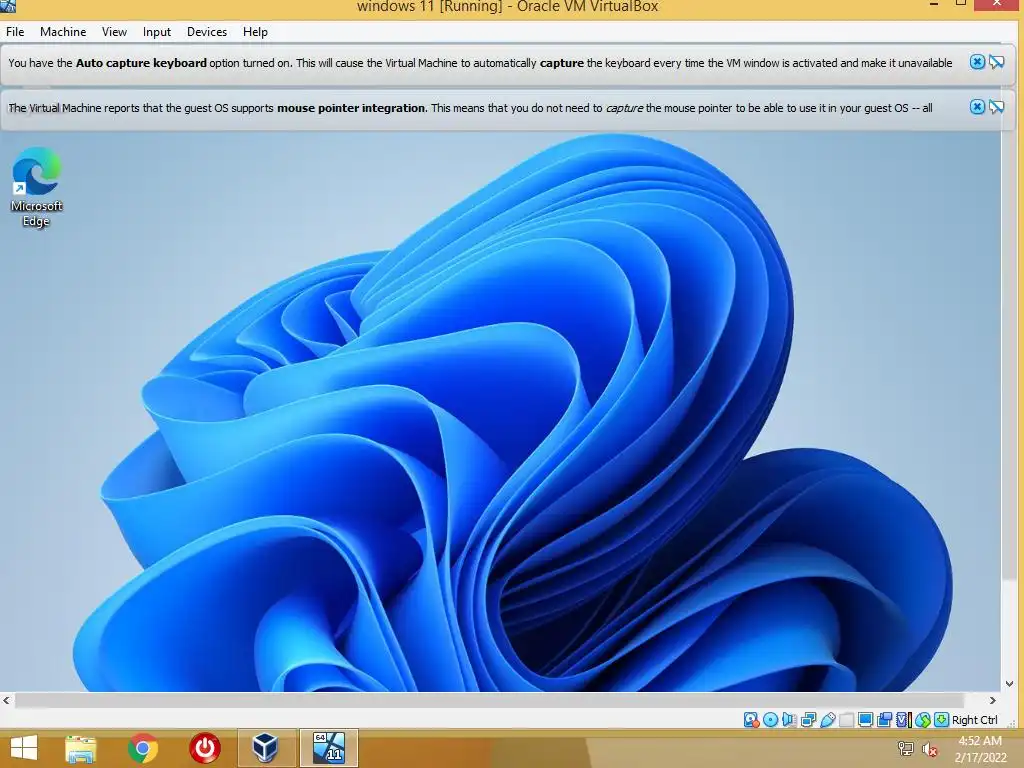This screenshot has width=1024, height=768.
Task: Click the hard disk activity status icon
Action: [752, 720]
